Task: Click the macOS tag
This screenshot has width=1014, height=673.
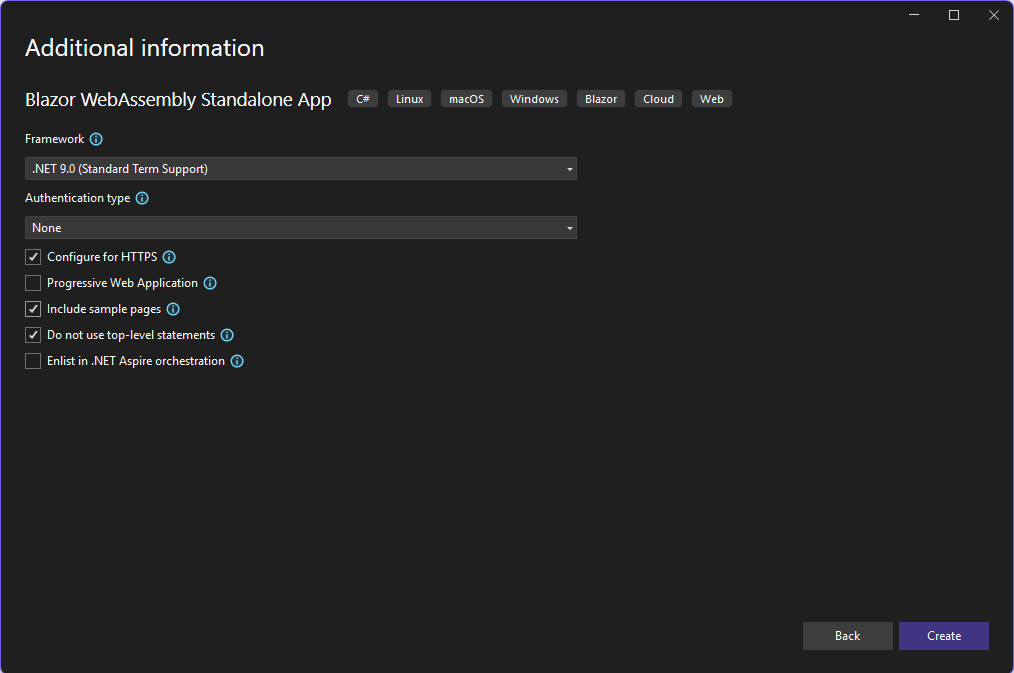Action: (466, 99)
